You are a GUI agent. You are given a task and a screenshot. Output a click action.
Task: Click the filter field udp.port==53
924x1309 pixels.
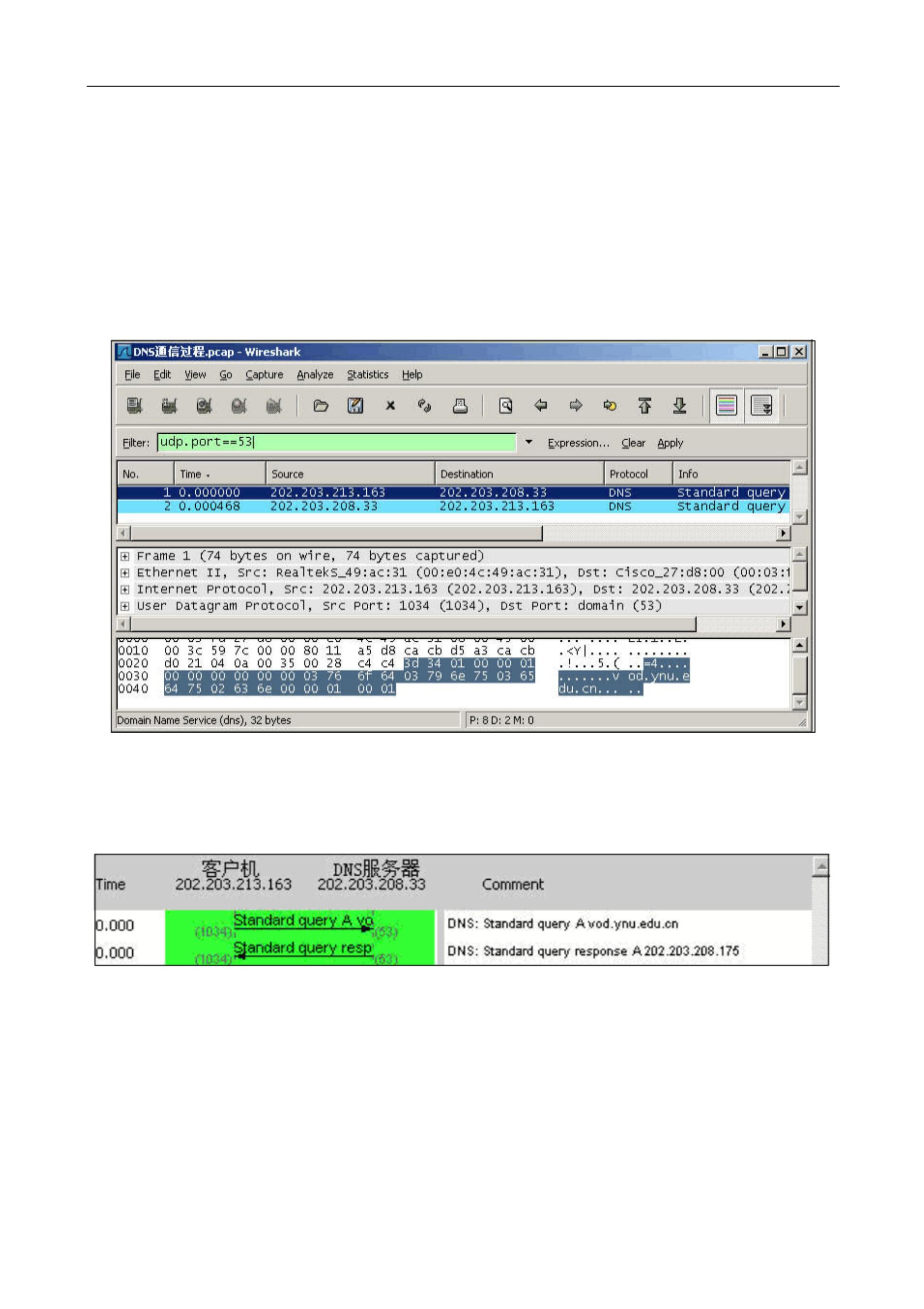coord(336,442)
